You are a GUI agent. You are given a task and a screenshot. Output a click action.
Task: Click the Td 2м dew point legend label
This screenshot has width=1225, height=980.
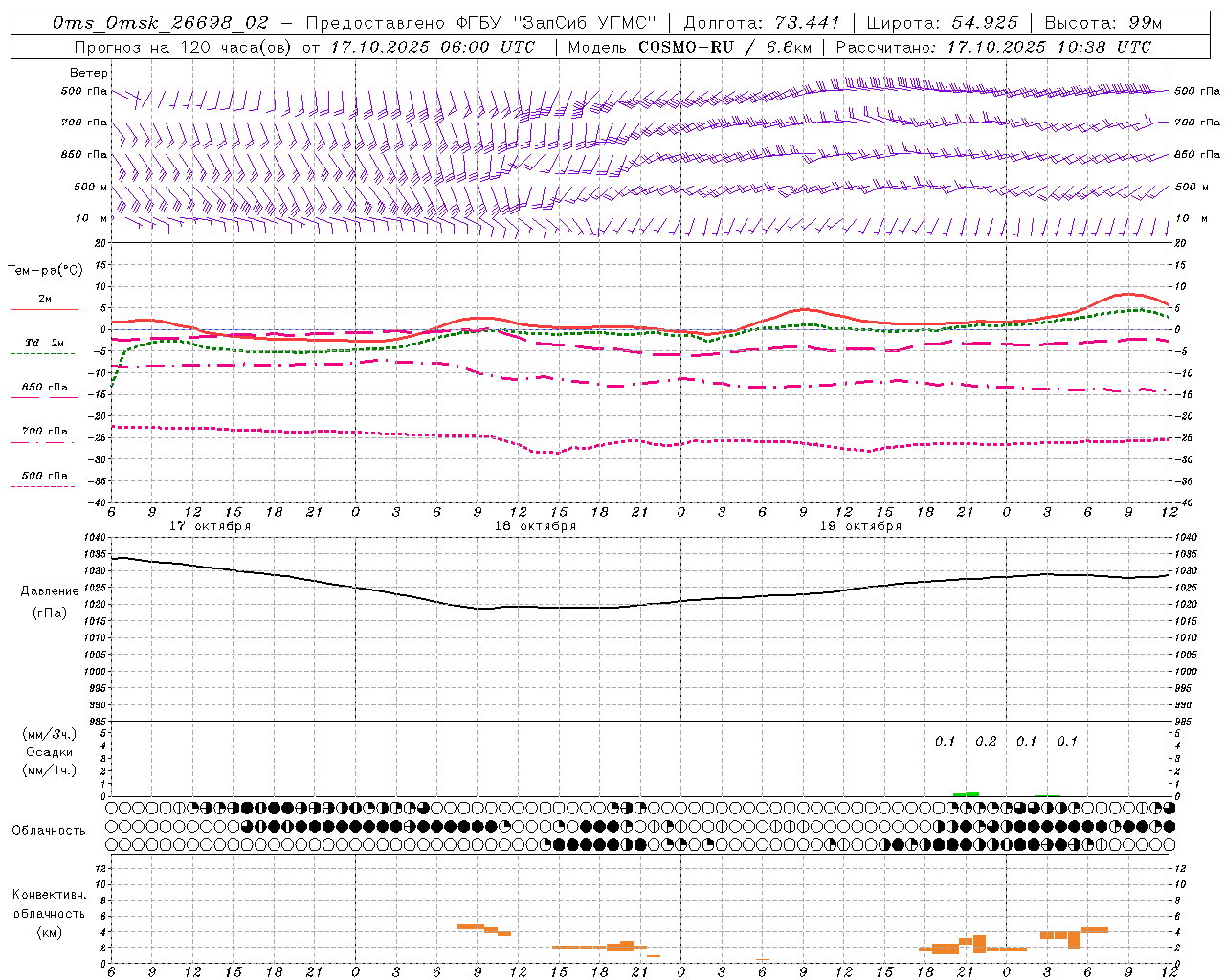click(45, 343)
